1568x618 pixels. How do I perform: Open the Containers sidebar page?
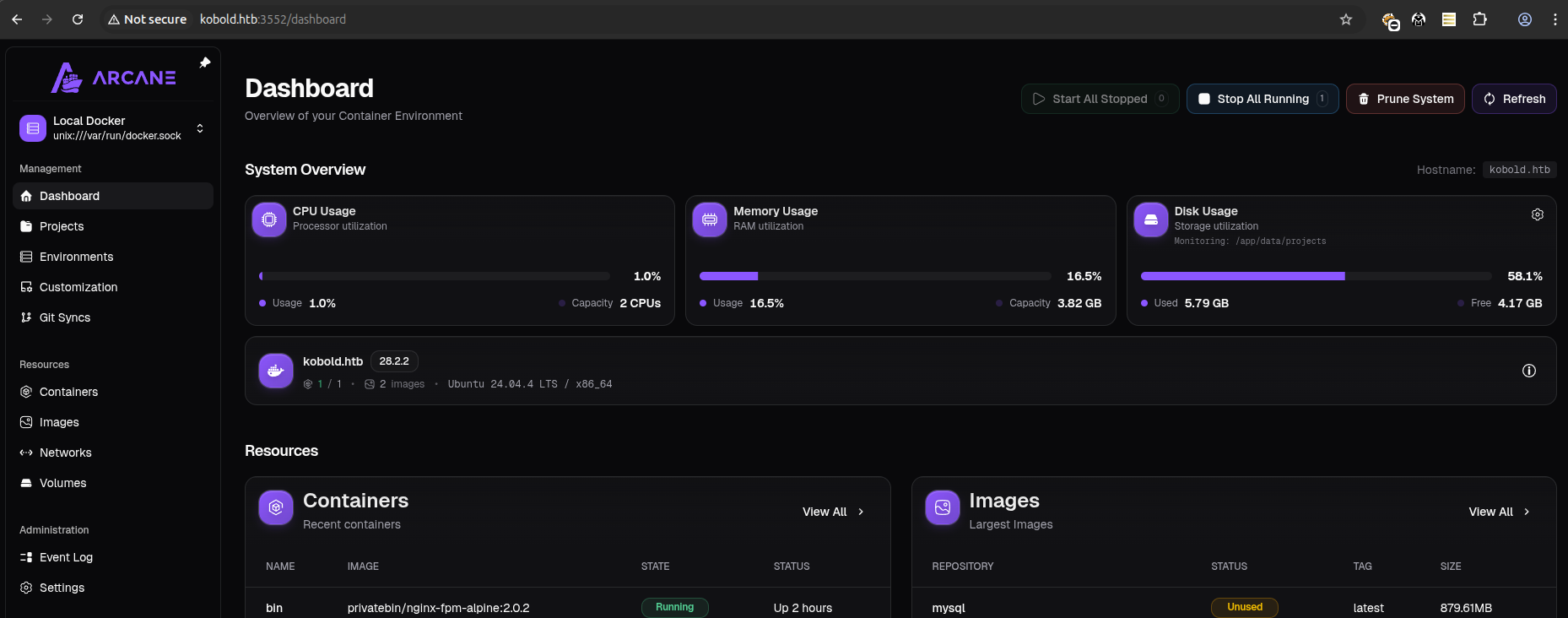coord(113,392)
